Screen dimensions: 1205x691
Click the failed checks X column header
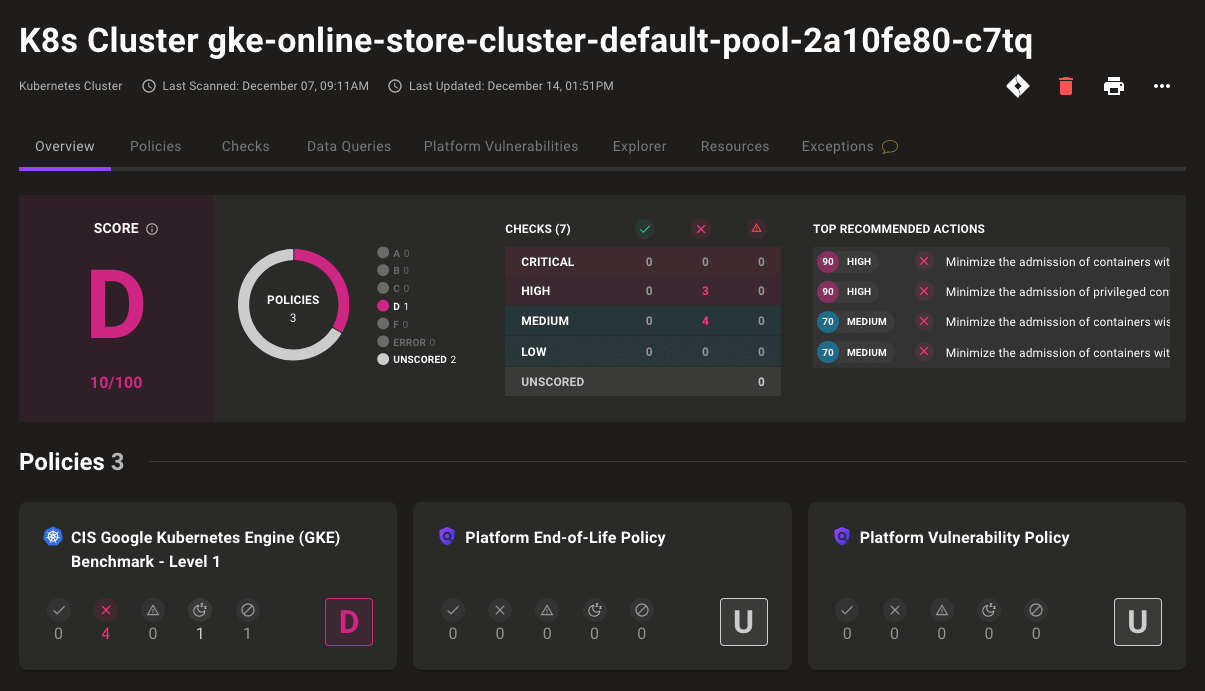[x=700, y=229]
